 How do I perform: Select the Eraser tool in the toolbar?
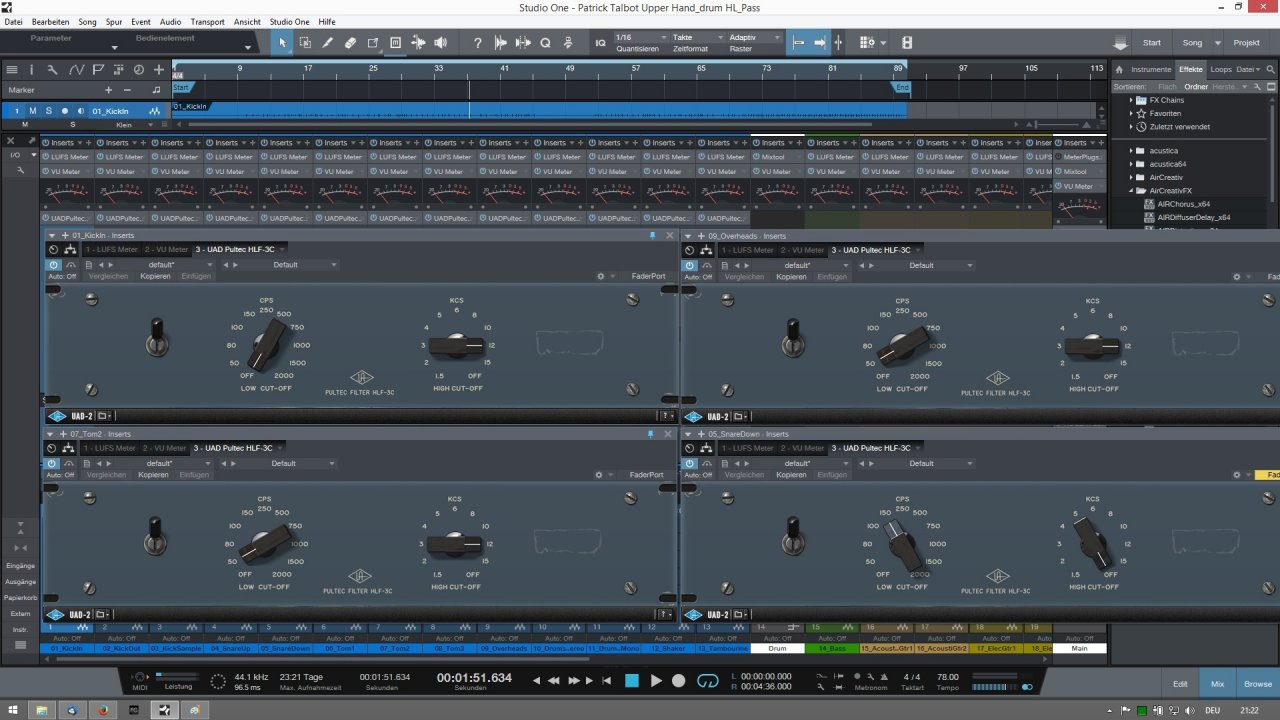click(350, 43)
